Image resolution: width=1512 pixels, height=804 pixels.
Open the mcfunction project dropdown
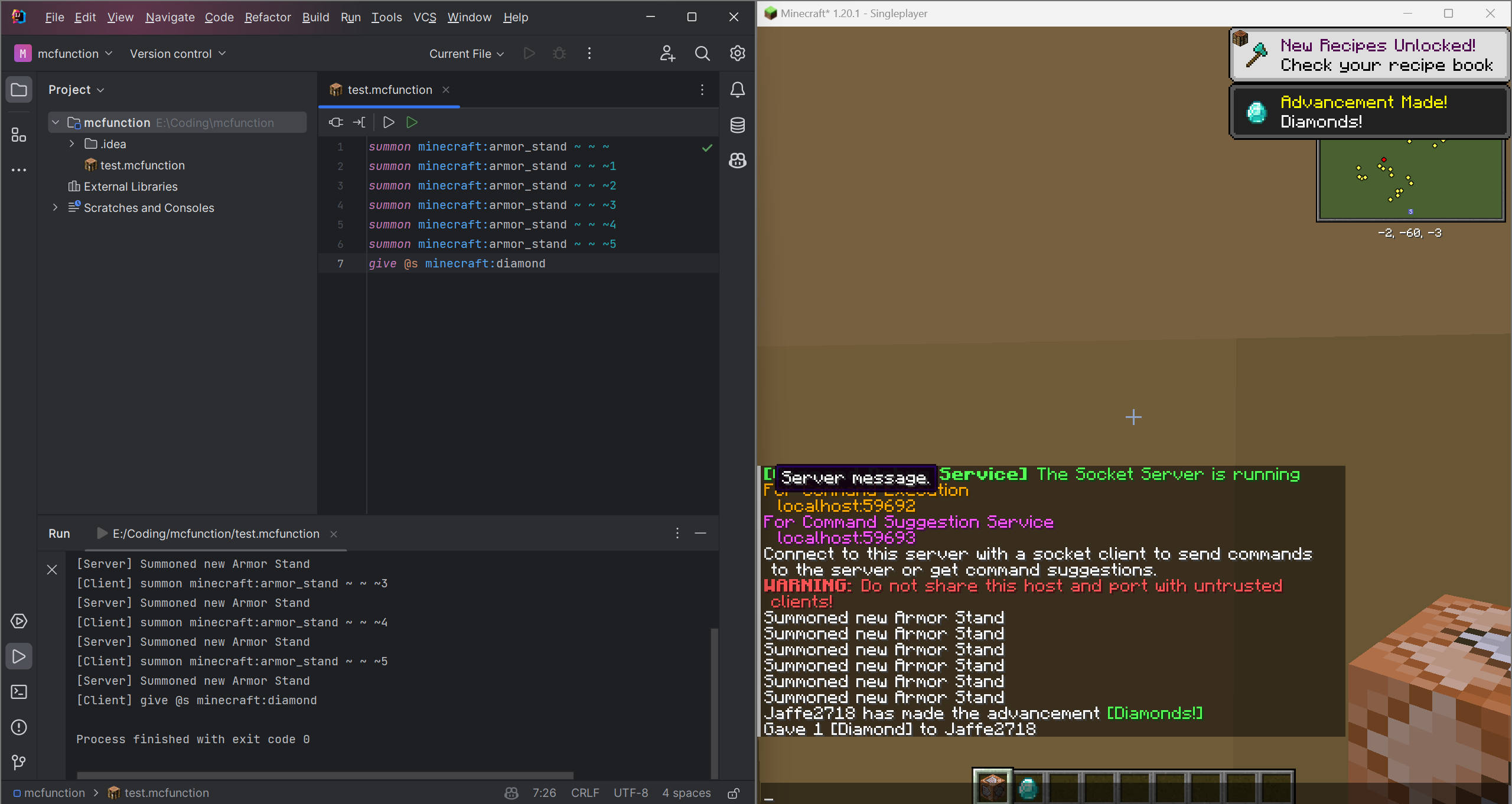64,54
